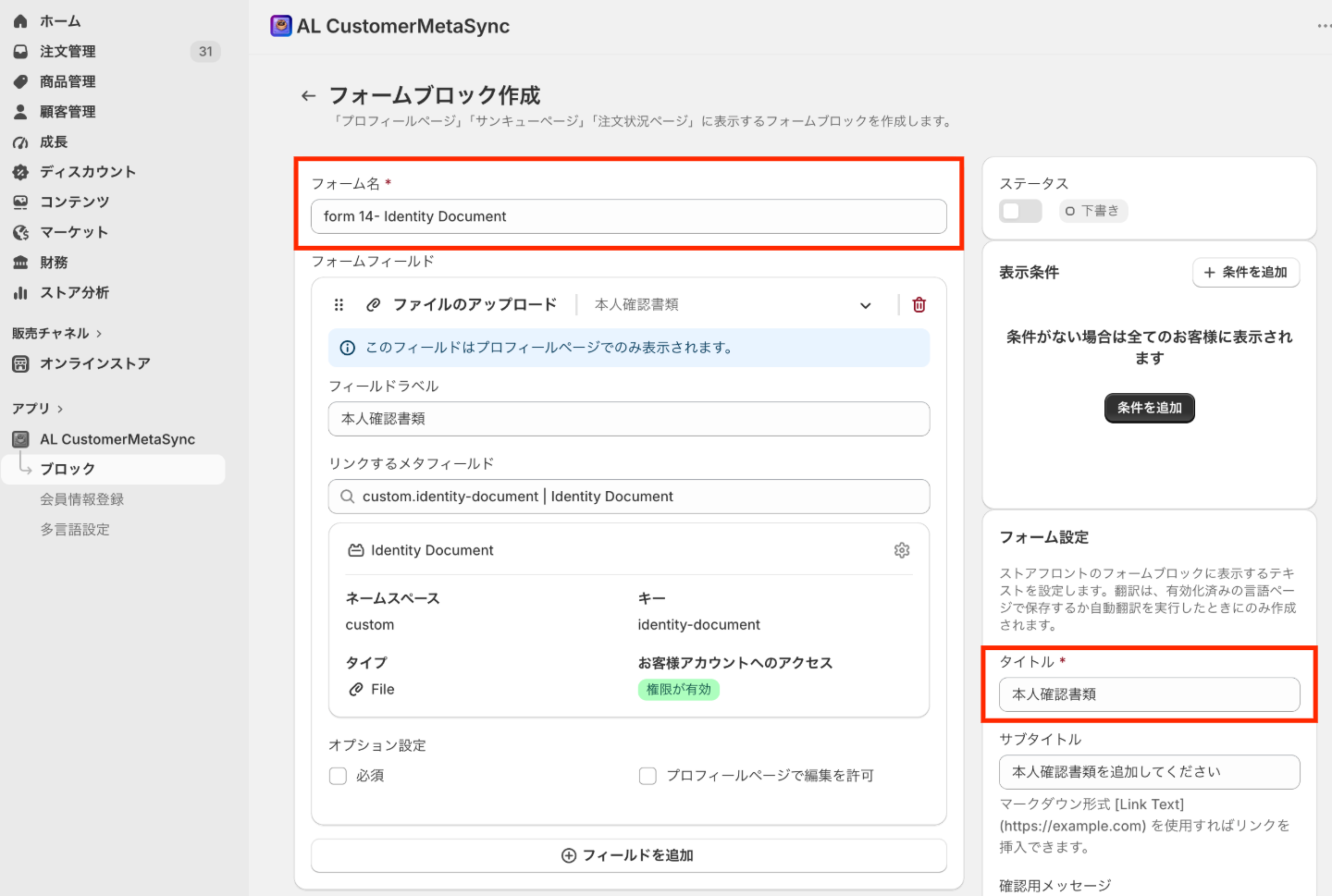Select 会員情報登録 in the app submenu
The width and height of the screenshot is (1332, 896).
tap(81, 499)
